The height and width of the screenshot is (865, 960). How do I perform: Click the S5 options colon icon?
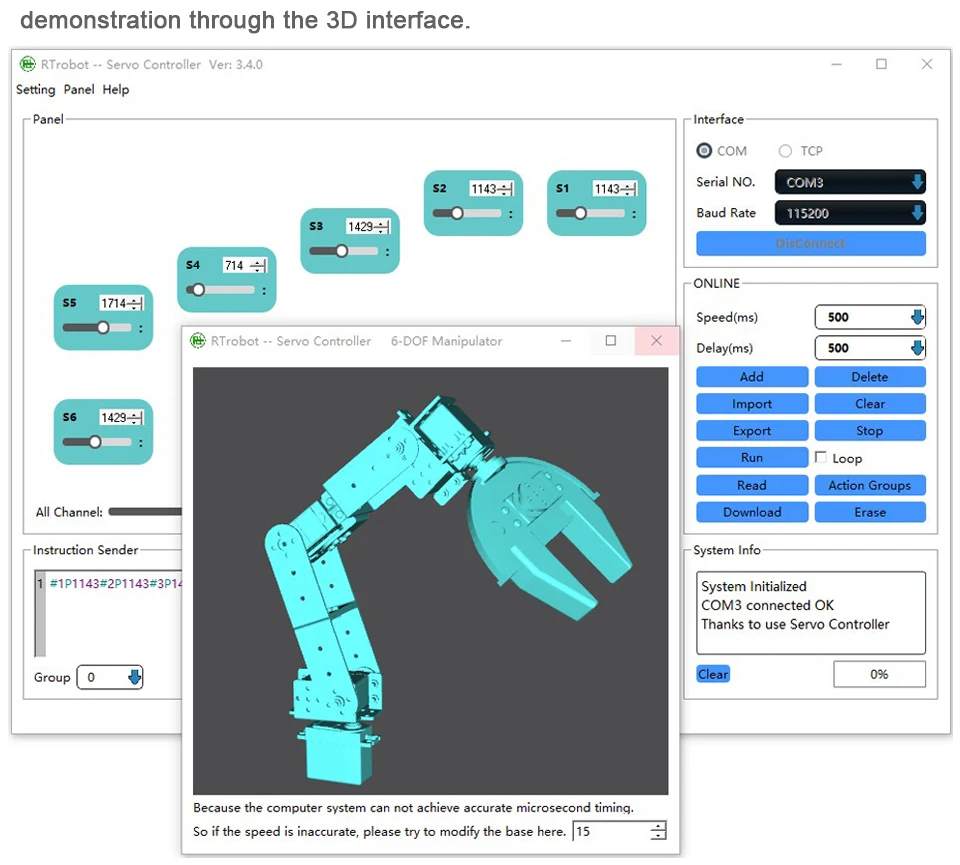pos(141,328)
